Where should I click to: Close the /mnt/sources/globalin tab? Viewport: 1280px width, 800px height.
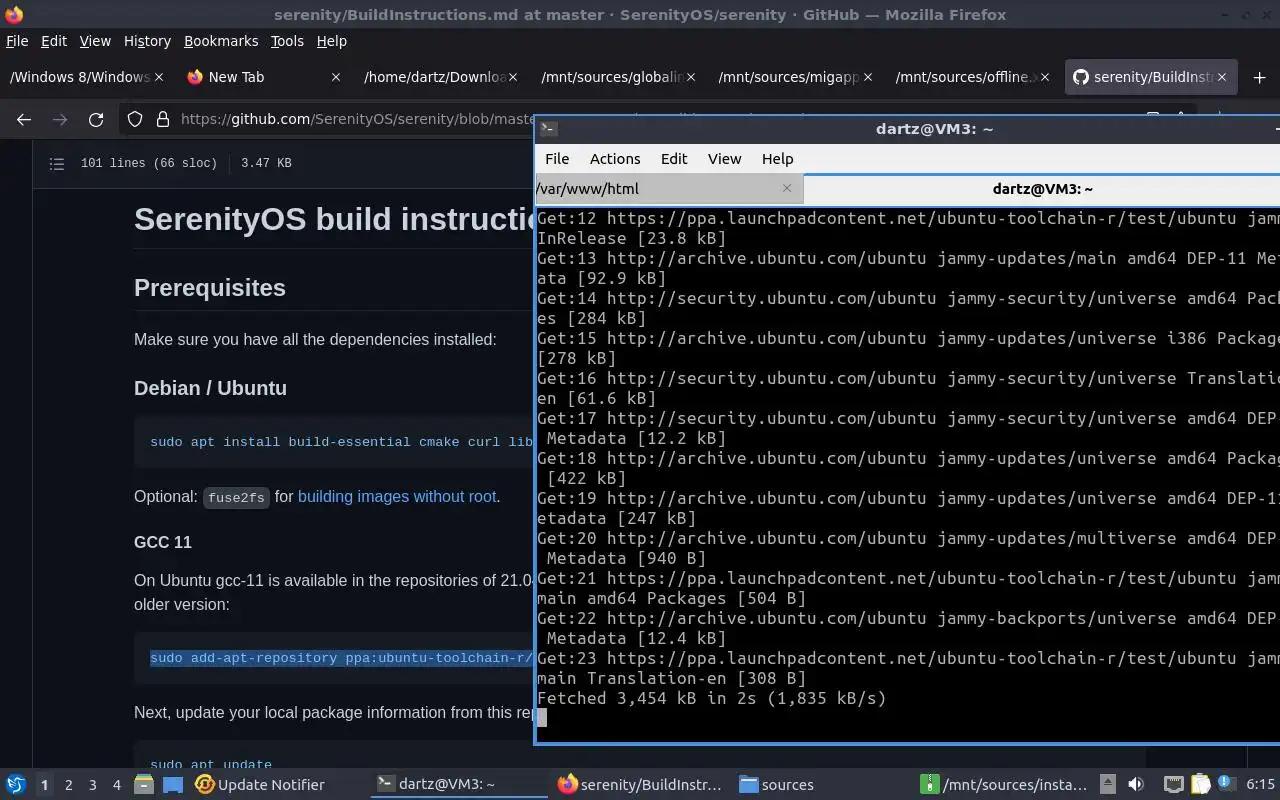[x=690, y=77]
